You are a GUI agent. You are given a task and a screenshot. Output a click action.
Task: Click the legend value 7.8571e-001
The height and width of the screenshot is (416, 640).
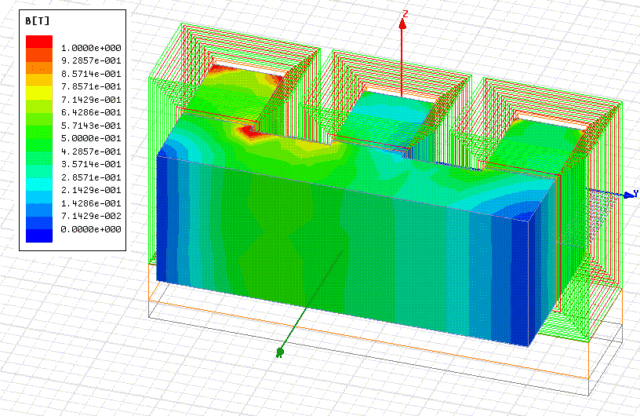[91, 87]
